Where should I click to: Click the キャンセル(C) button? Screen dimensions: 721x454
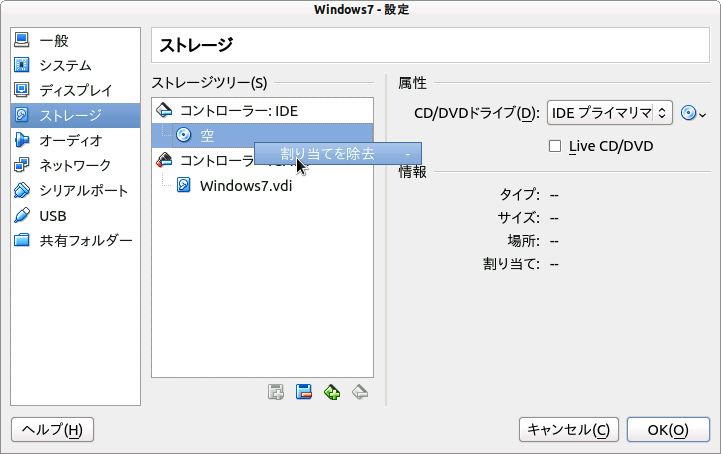pyautogui.click(x=569, y=430)
